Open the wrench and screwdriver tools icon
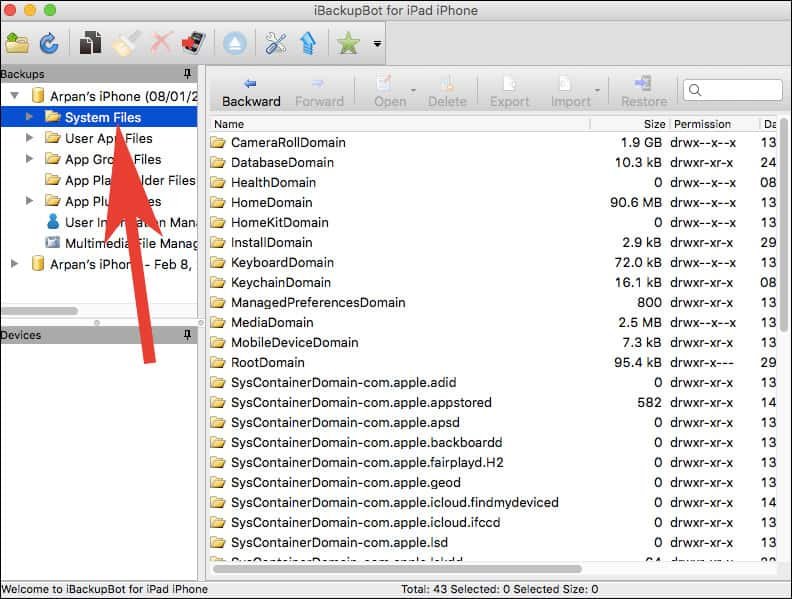Viewport: 792px width, 599px height. tap(276, 43)
